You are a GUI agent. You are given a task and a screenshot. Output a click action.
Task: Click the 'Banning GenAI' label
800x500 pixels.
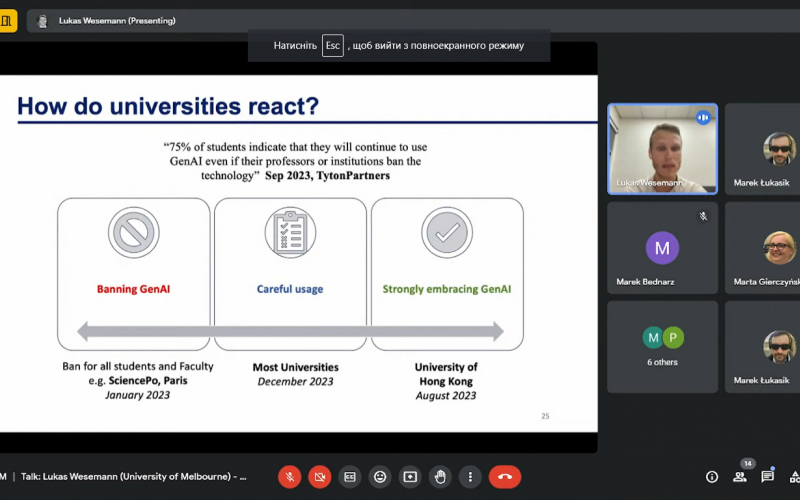pyautogui.click(x=134, y=289)
